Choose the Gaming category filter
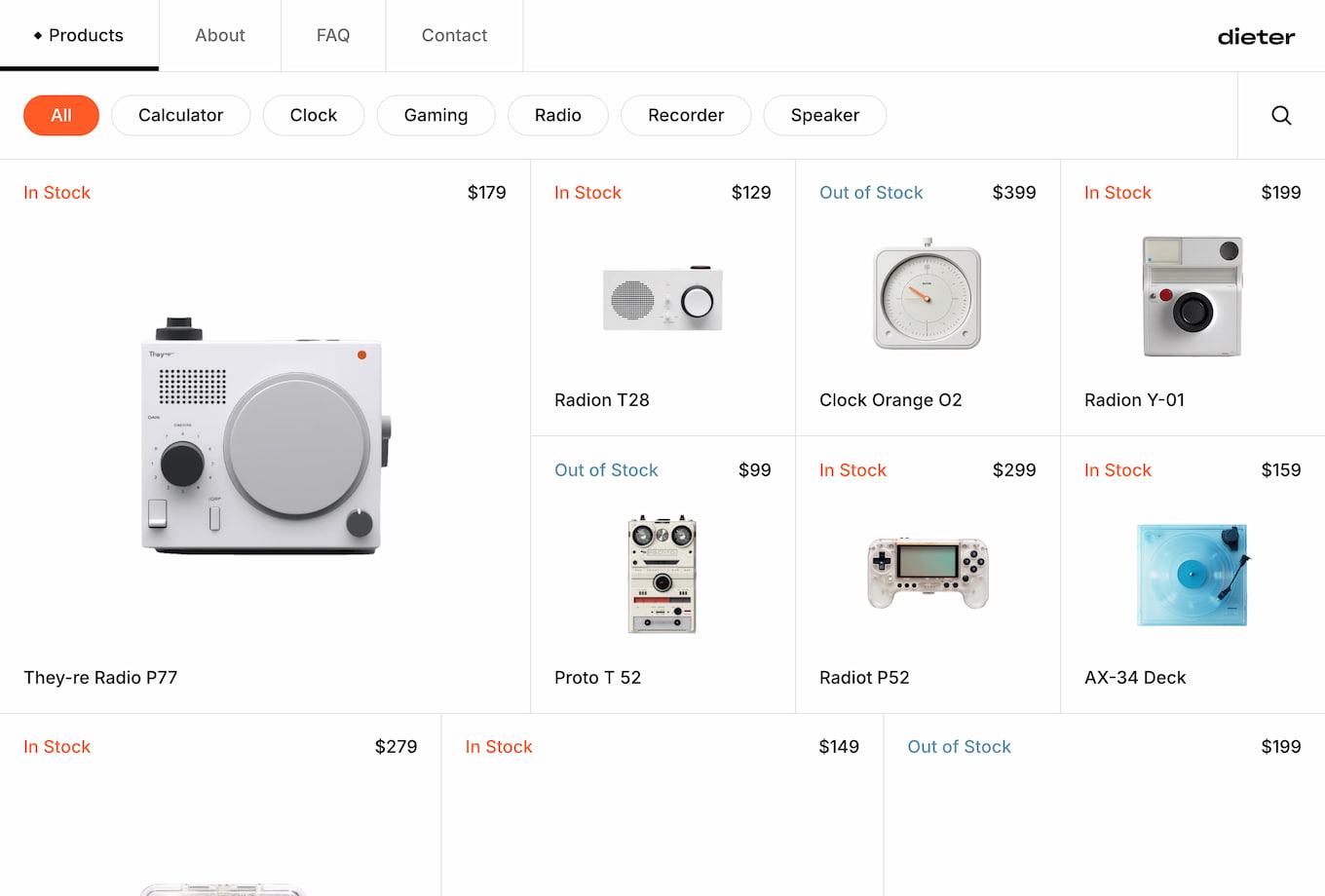The width and height of the screenshot is (1325, 896). pos(435,115)
